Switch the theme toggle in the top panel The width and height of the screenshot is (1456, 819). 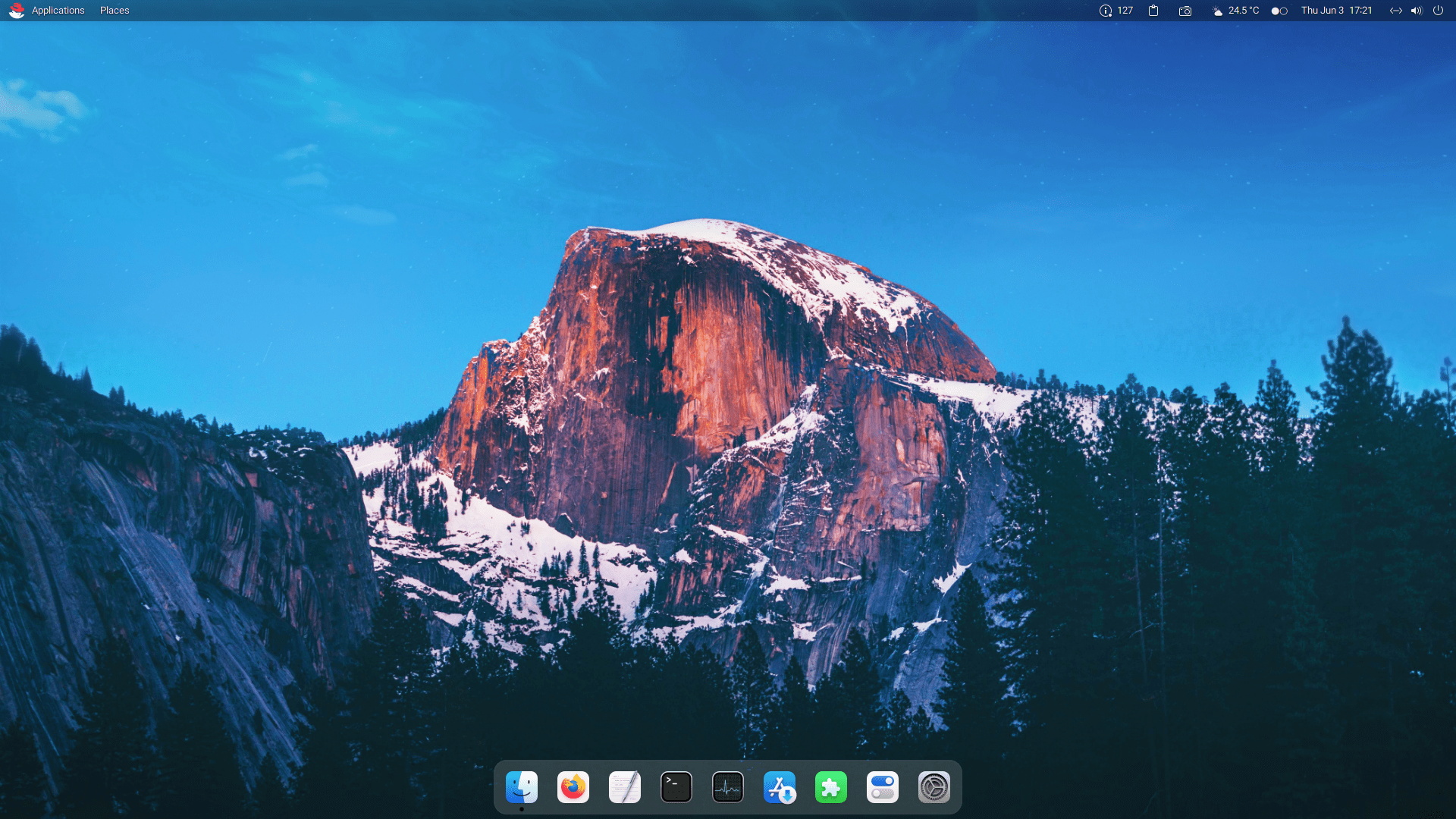[x=1279, y=11]
